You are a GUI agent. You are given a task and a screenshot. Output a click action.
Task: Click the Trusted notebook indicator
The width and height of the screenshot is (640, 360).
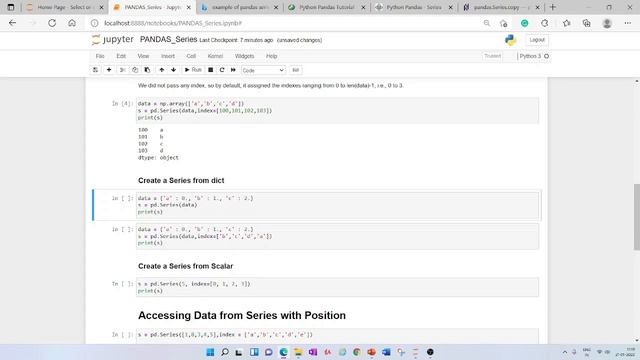pyautogui.click(x=492, y=56)
